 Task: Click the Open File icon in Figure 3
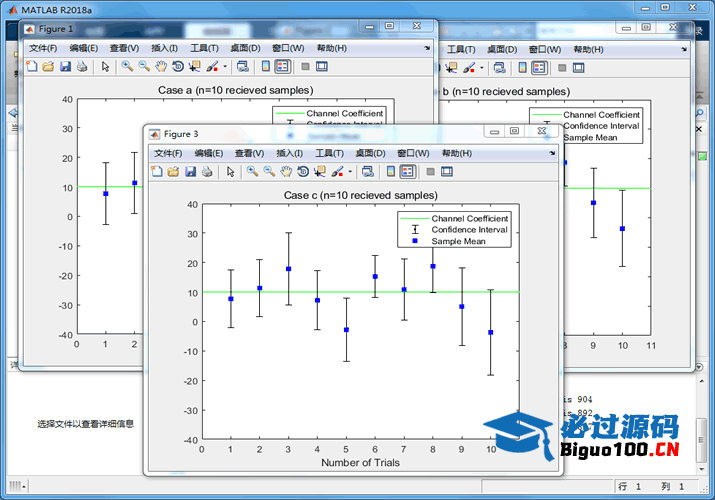point(173,172)
